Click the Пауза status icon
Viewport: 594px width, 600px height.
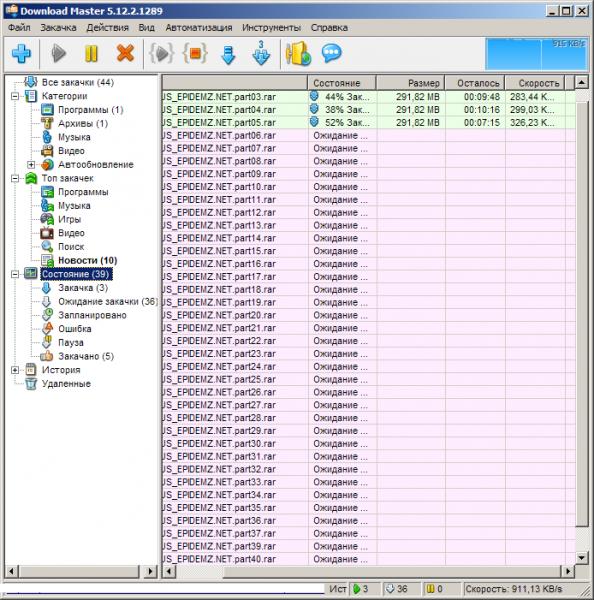[47, 342]
